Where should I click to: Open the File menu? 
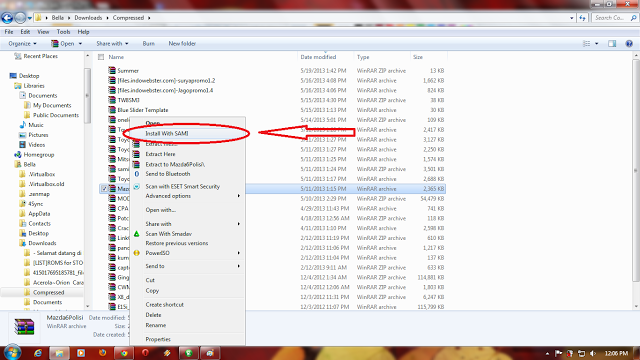click(9, 31)
